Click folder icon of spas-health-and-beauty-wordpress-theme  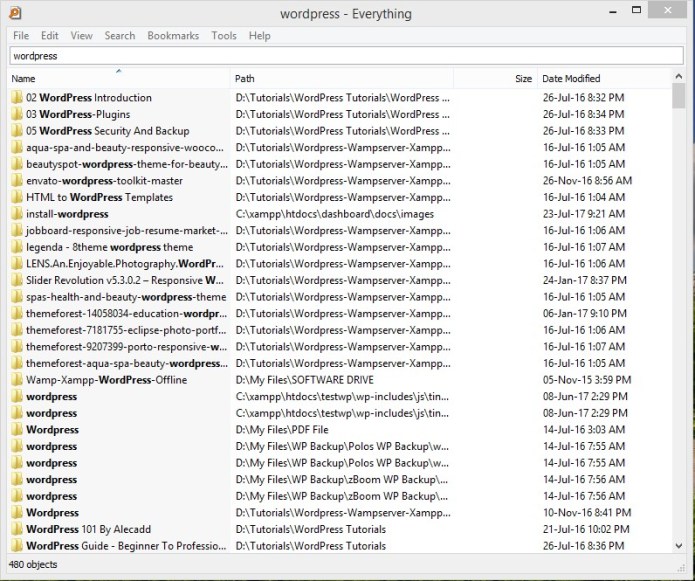[17, 297]
